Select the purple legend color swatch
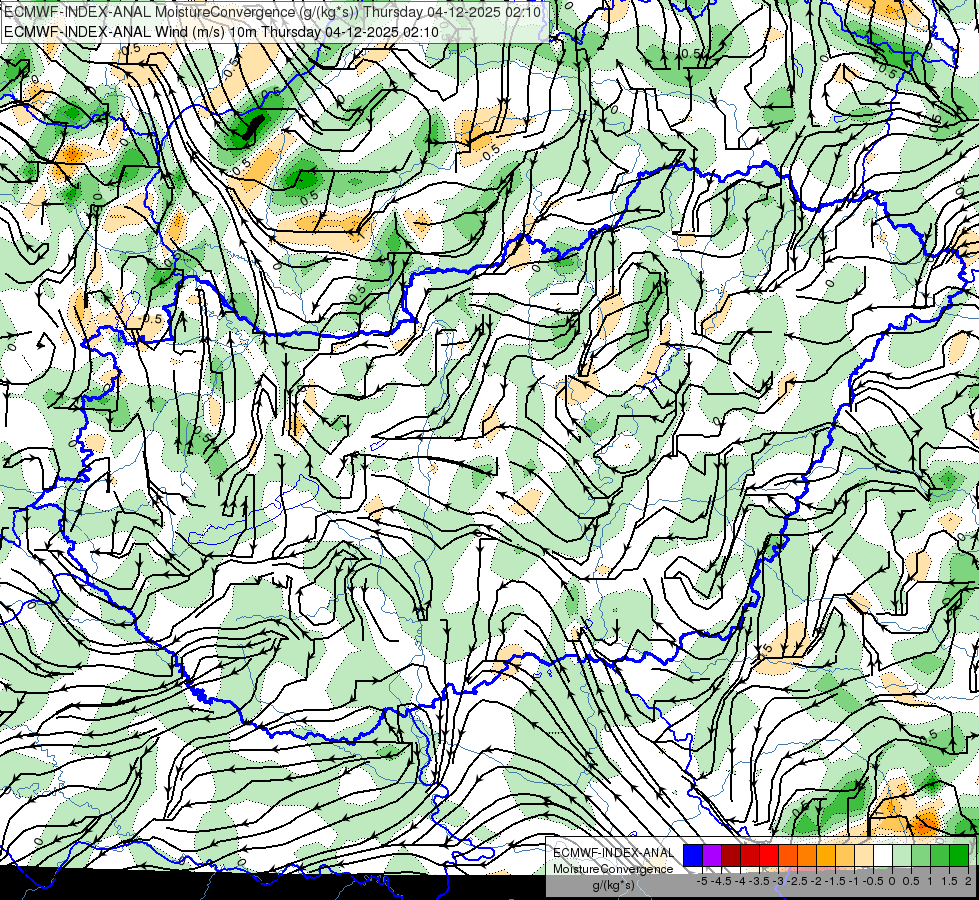979x900 pixels. (712, 856)
